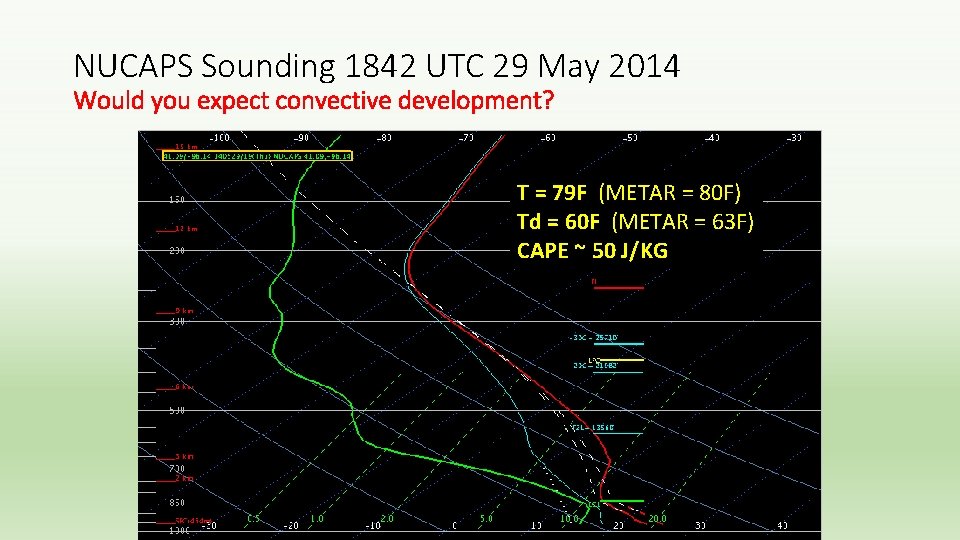
Task: Click the 700 pressure level label
Action: 176,468
